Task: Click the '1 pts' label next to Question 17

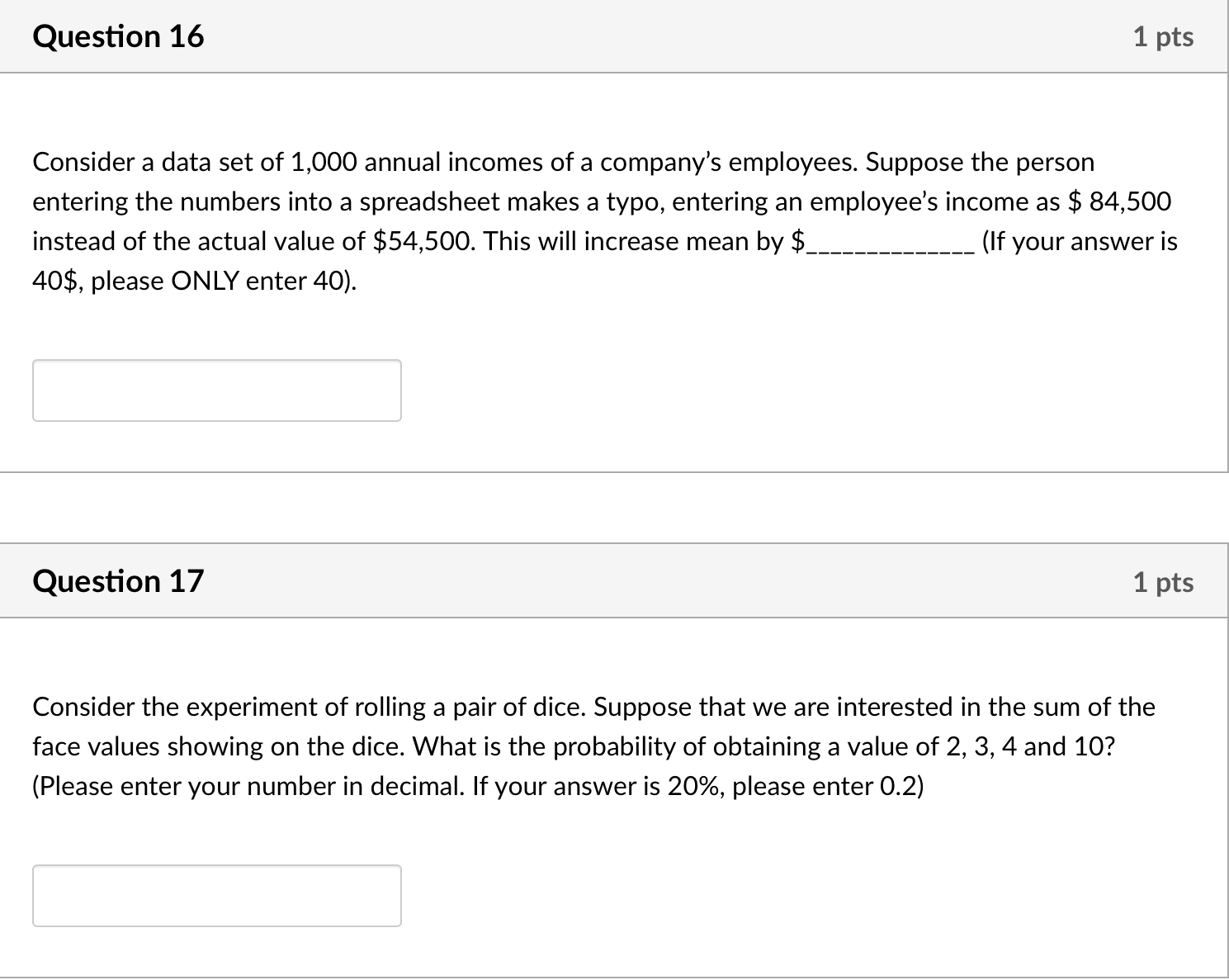Action: coord(1164,580)
